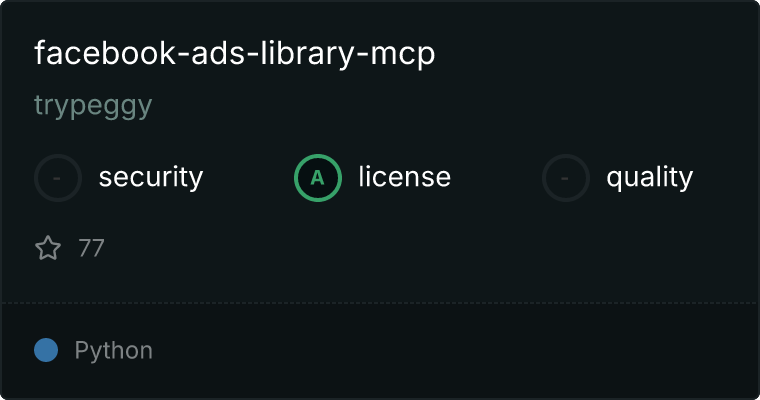
Task: Select the security label text
Action: point(151,177)
